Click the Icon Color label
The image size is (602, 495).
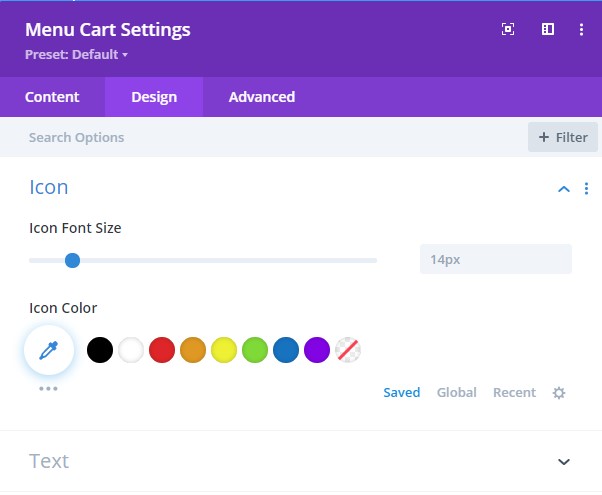(63, 308)
